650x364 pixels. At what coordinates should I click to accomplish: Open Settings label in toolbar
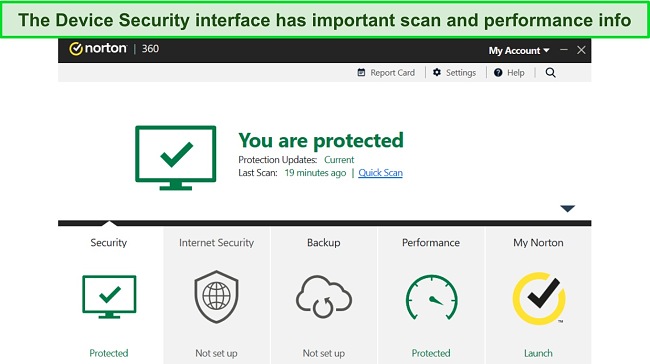point(461,73)
